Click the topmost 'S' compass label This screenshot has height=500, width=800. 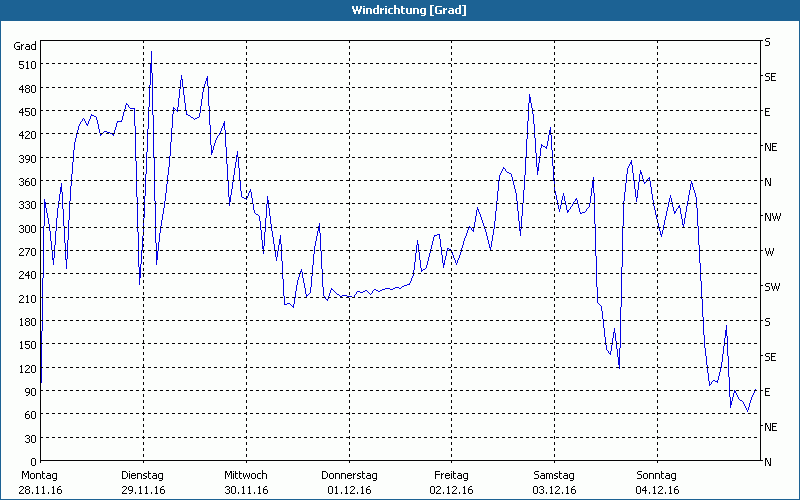[x=767, y=42]
